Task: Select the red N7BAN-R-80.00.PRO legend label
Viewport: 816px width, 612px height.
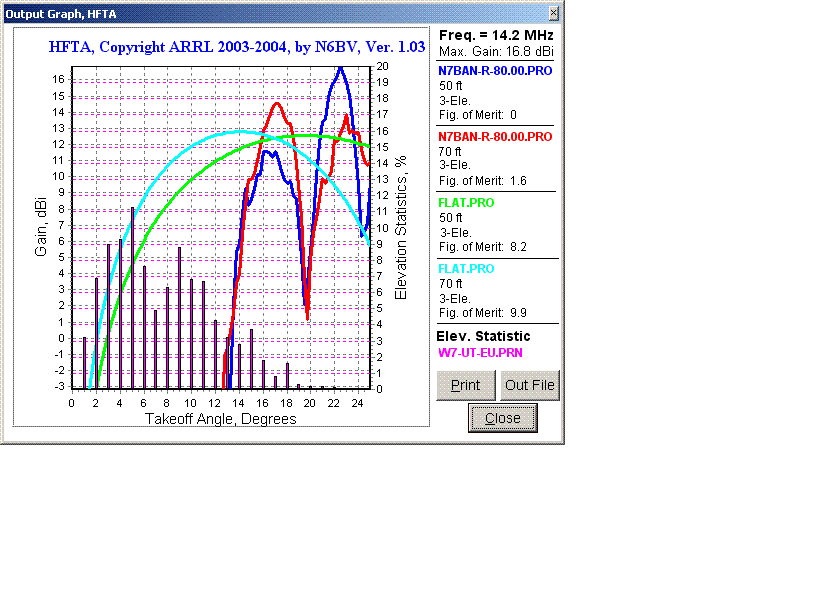Action: point(496,137)
